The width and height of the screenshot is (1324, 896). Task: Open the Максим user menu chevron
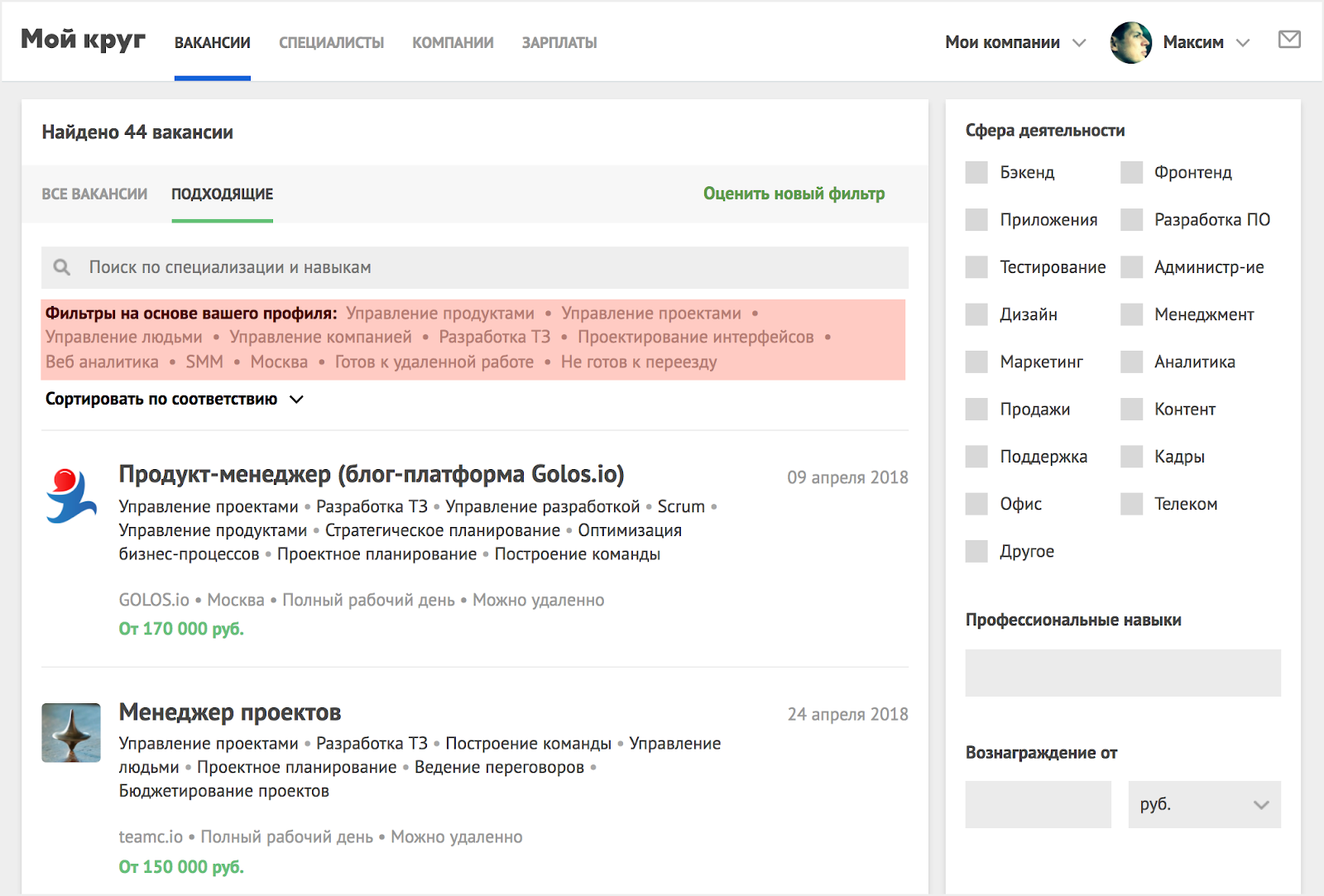tap(1242, 43)
